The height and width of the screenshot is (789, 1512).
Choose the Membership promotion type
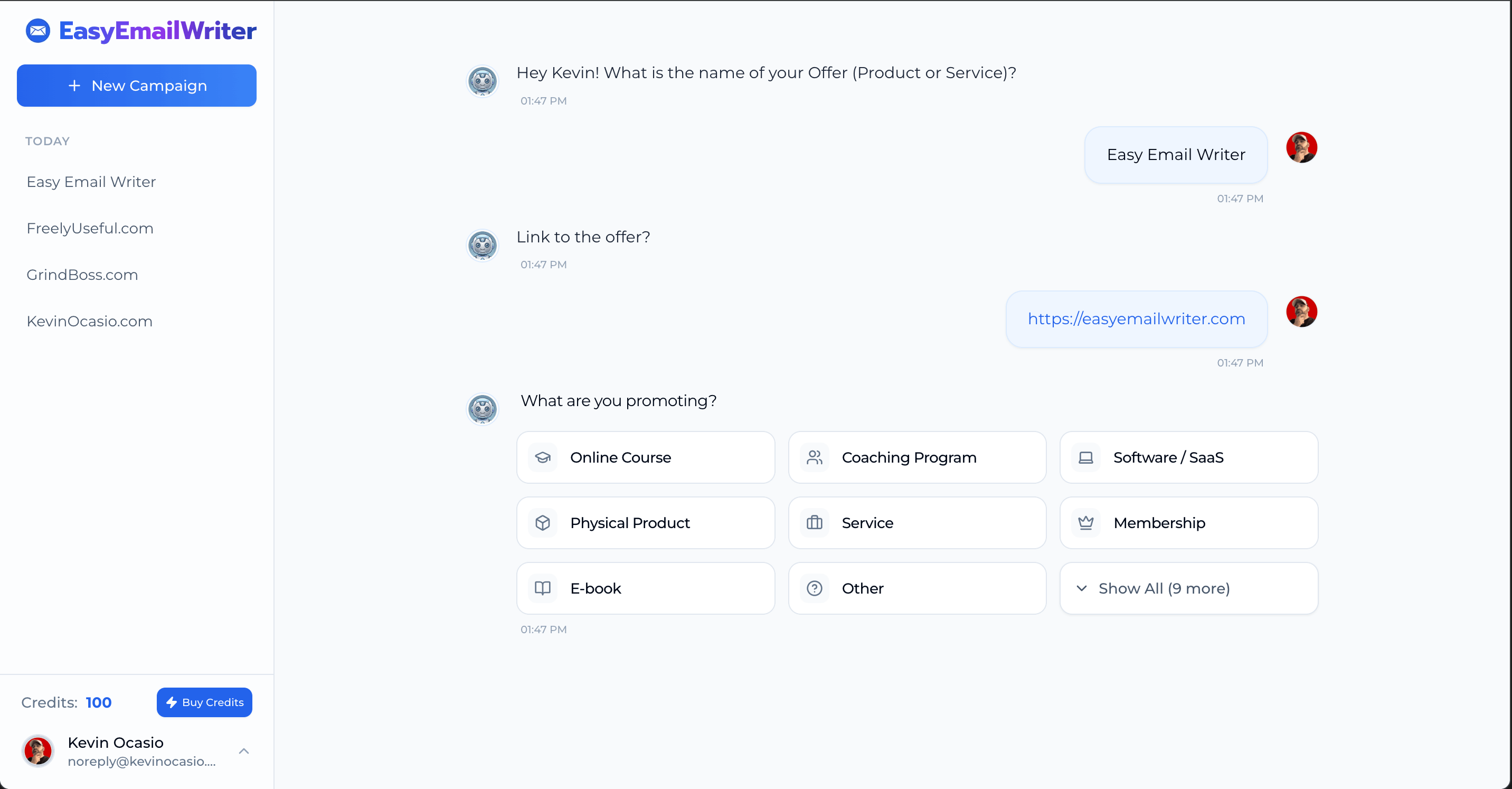(x=1188, y=522)
